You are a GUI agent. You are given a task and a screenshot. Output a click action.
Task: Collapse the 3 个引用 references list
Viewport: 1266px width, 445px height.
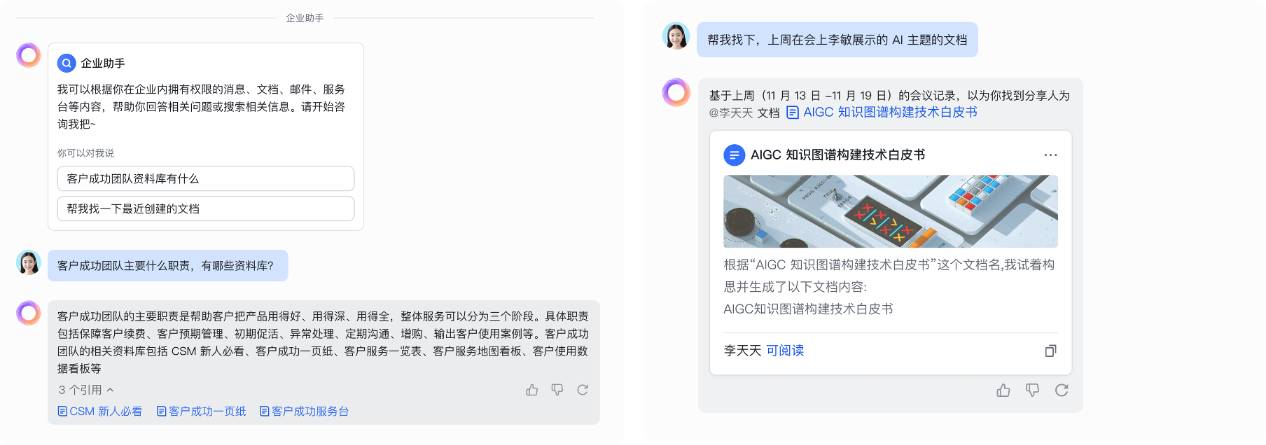tap(86, 390)
